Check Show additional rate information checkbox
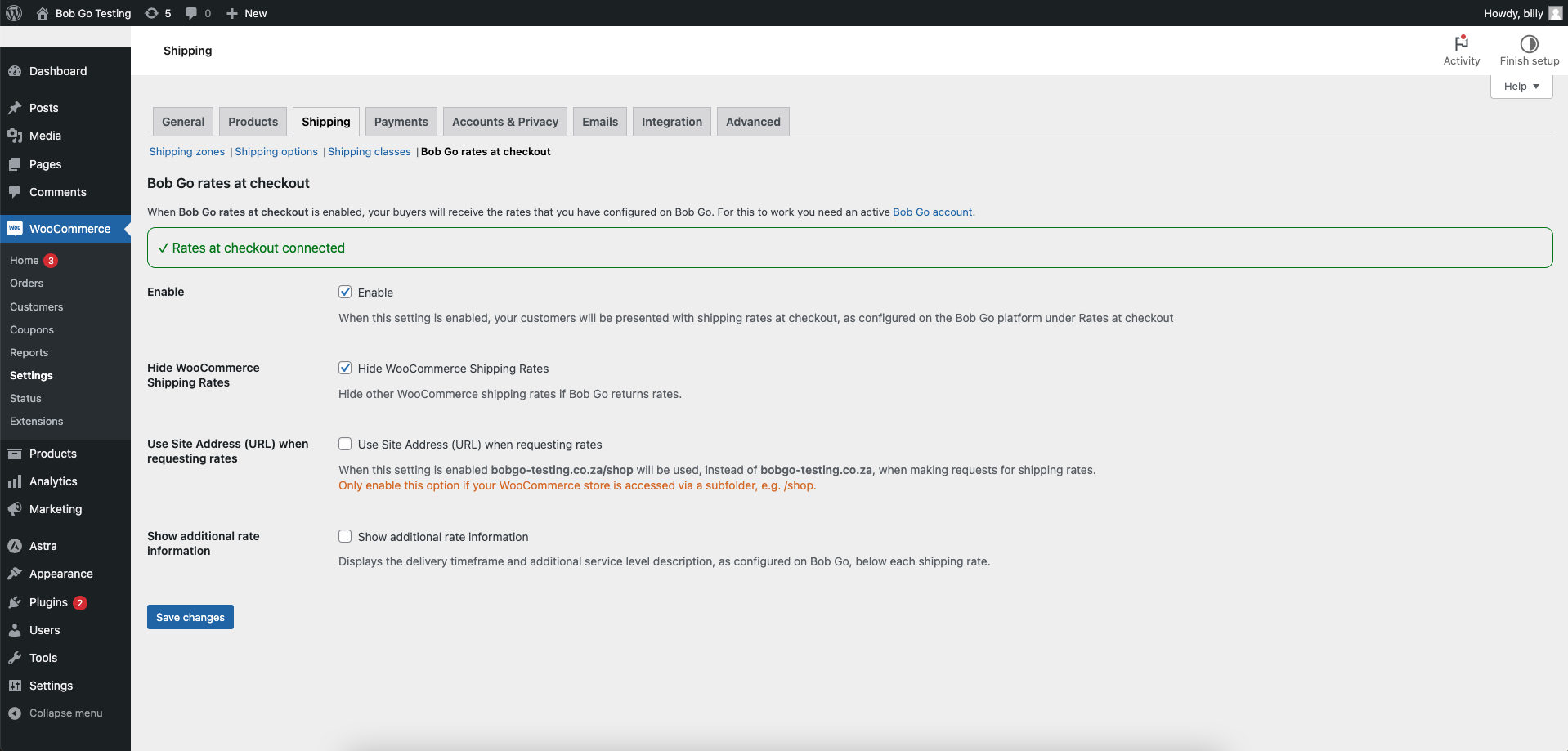 tap(345, 536)
